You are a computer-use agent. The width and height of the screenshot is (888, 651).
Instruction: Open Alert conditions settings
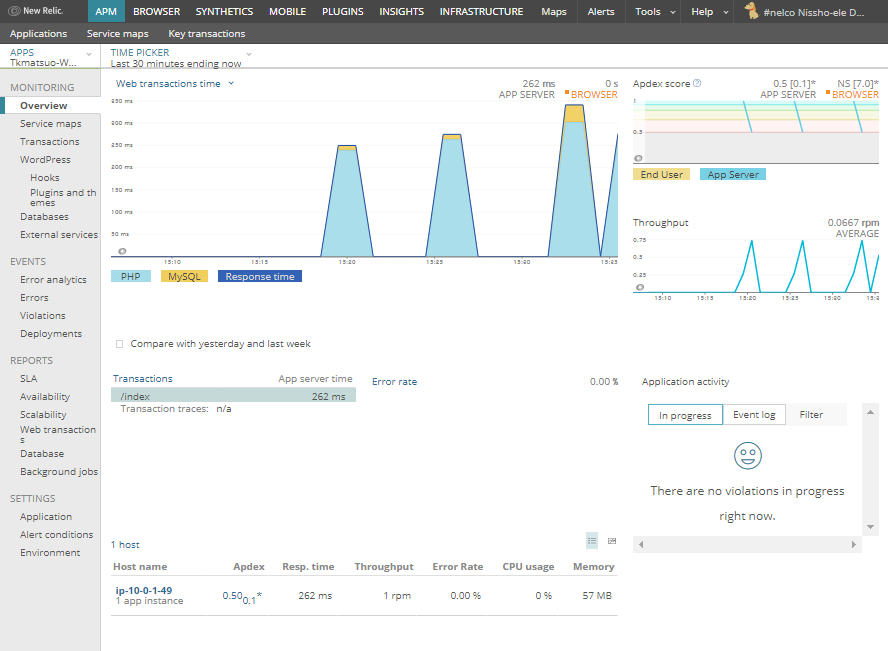click(57, 535)
